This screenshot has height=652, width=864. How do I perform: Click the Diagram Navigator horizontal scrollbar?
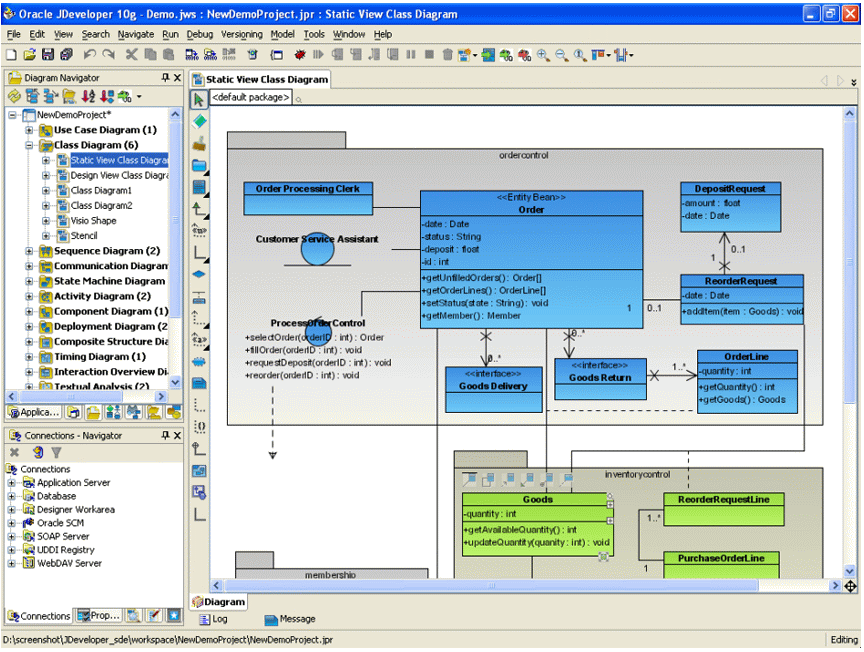pos(87,397)
